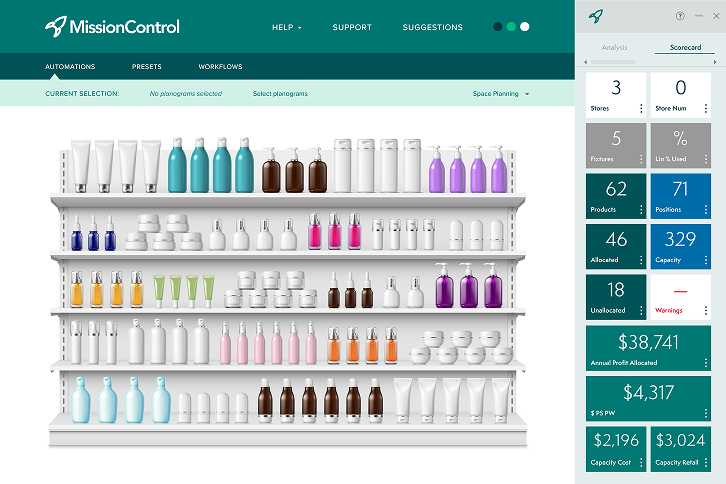Open the Space Planning dropdown
Image resolution: width=726 pixels, height=484 pixels.
(501, 94)
